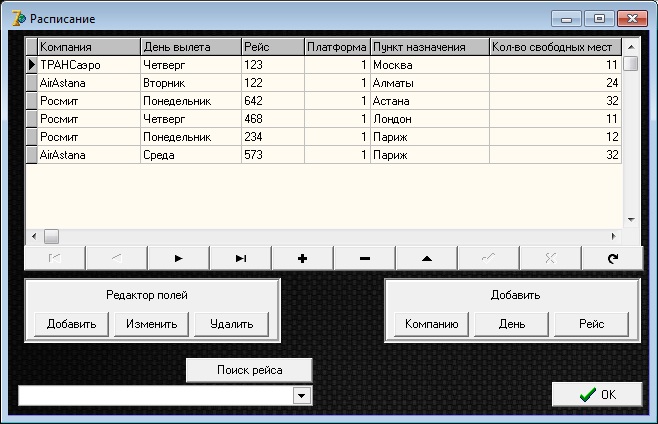Click Добавить in Редактор полей panel
The width and height of the screenshot is (658, 424).
(71, 324)
